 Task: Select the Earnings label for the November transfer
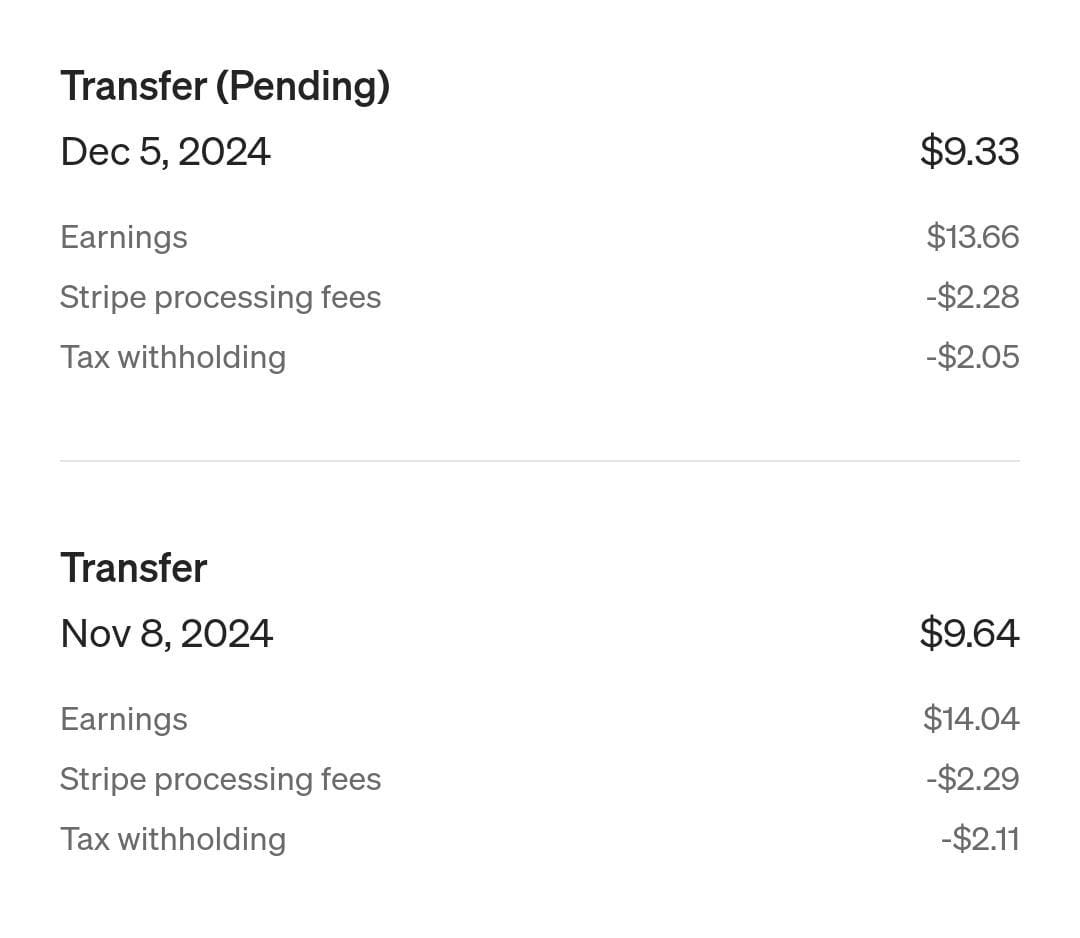(x=124, y=719)
